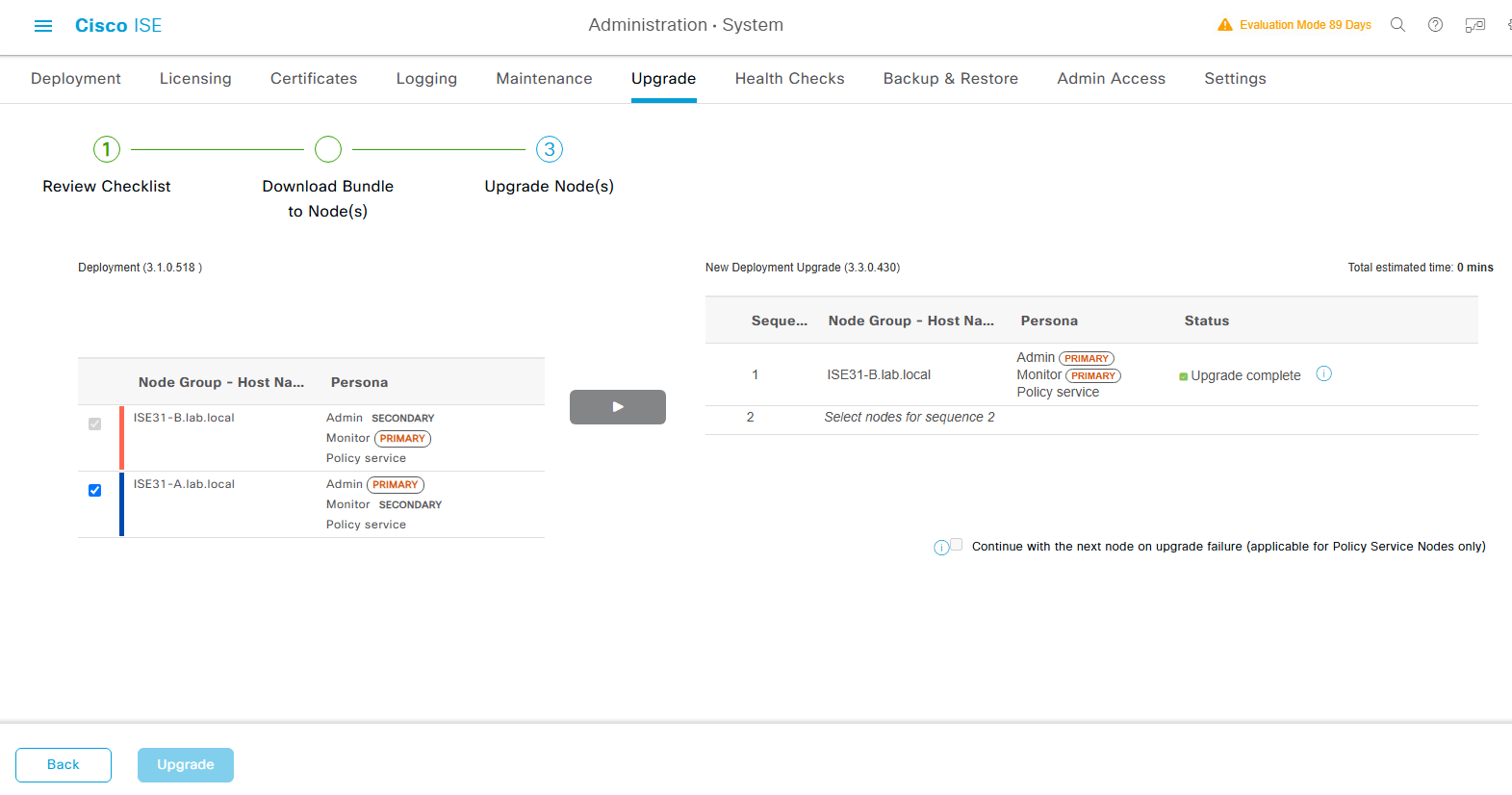
Task: Click New Deployment Upgrade (3.3.0.430) label
Action: 803,268
